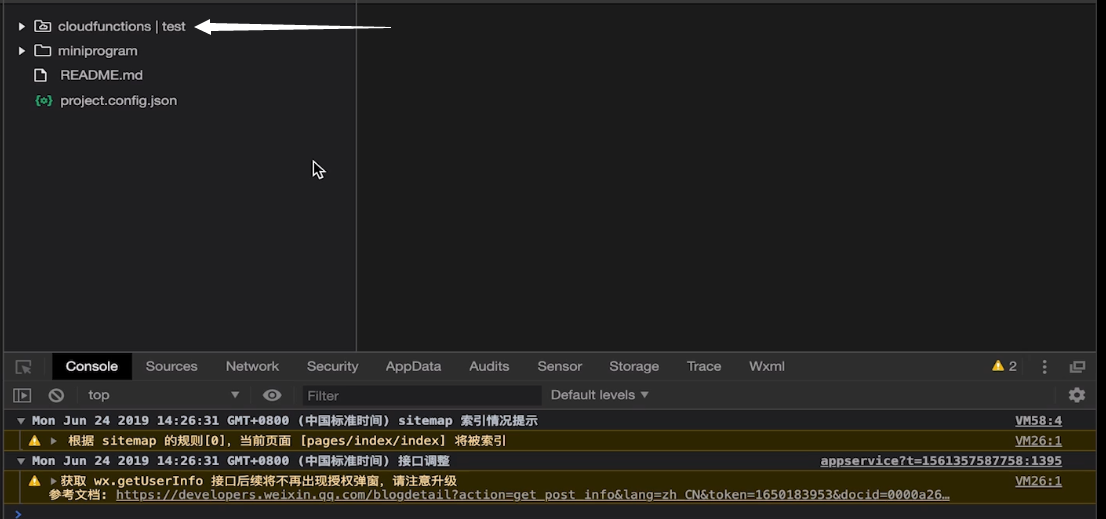The image size is (1106, 519).
Task: Expand the 根据 sitemap 的规则 warning
Action: [x=54, y=441]
